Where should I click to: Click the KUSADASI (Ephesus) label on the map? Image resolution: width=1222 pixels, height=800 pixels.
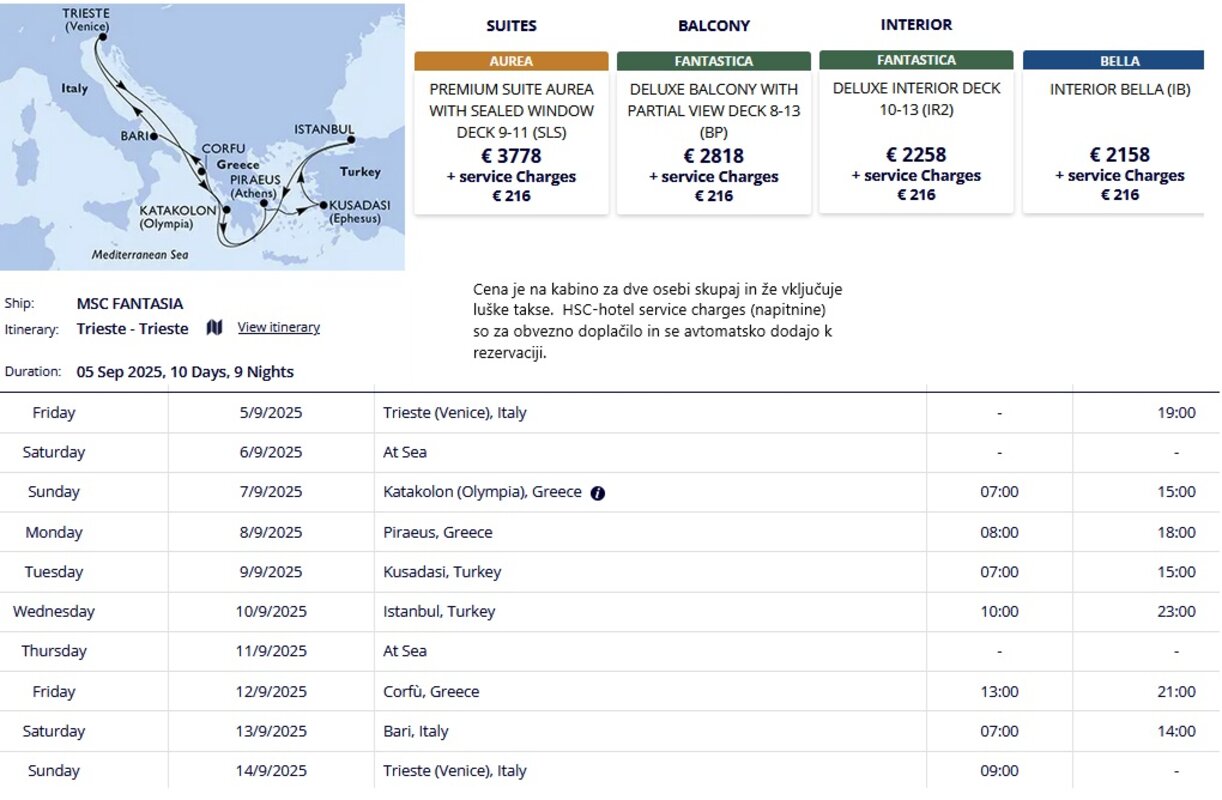[359, 212]
